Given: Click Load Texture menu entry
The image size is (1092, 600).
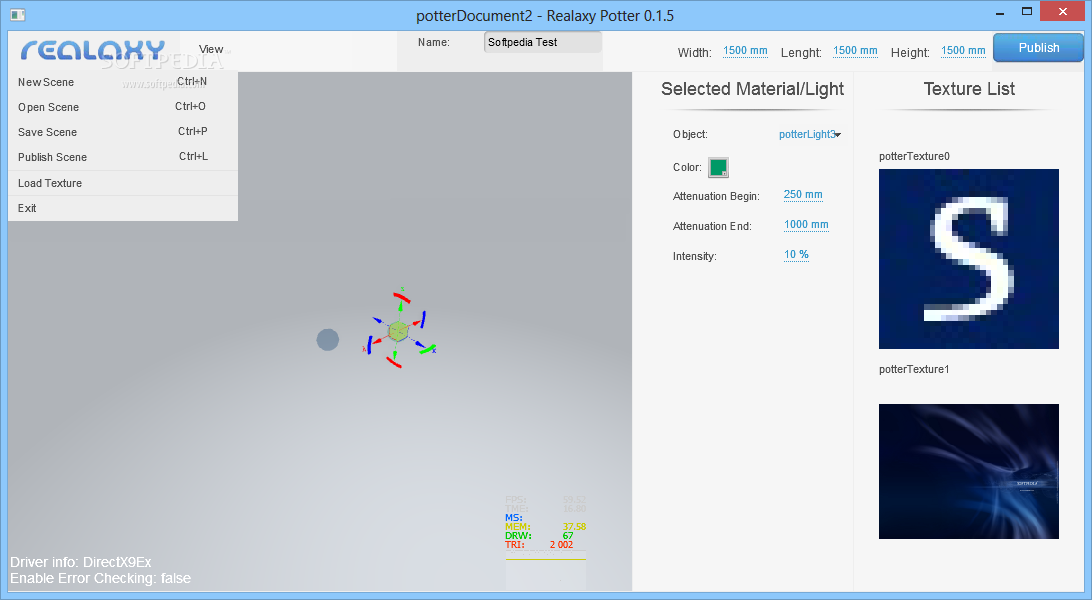Looking at the screenshot, I should tap(123, 183).
